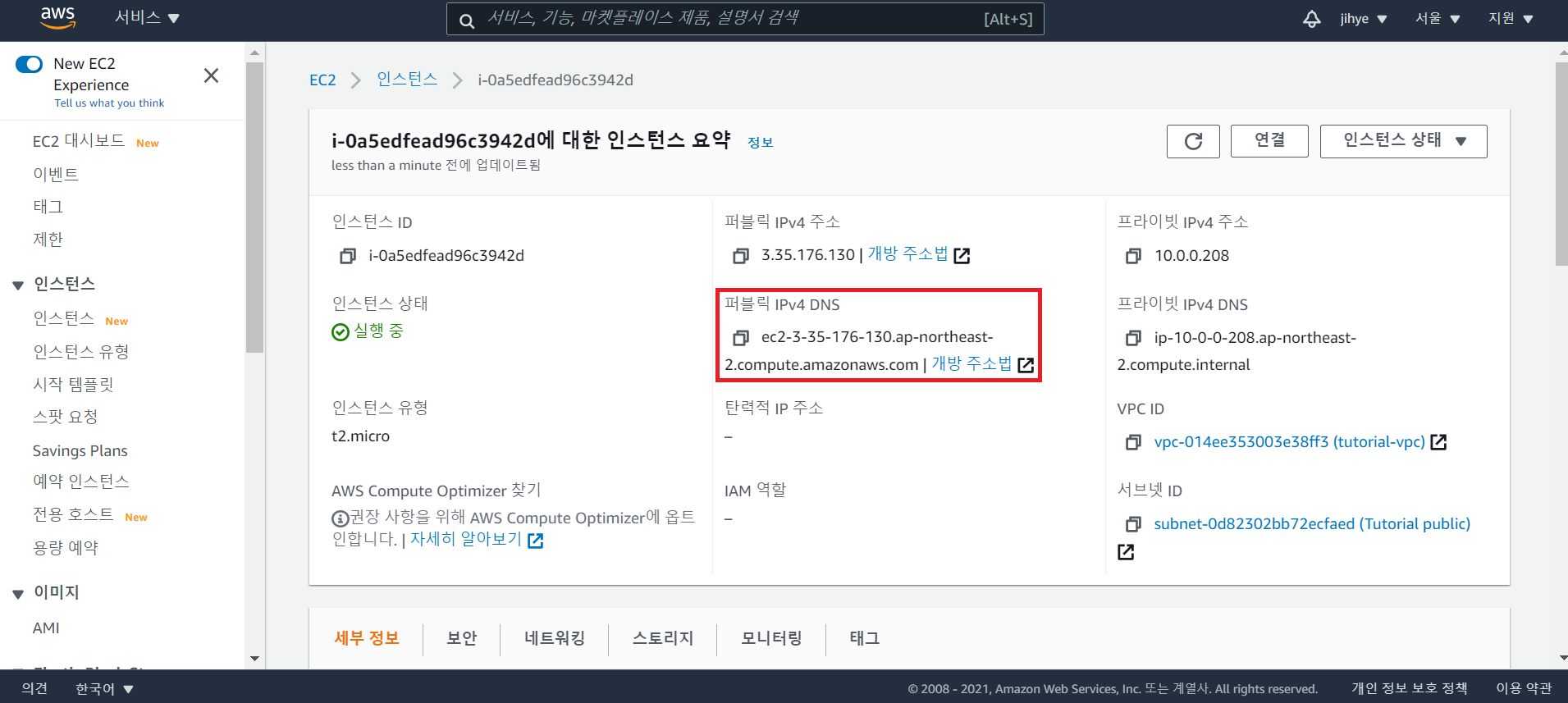This screenshot has width=1568, height=703.
Task: Open external link icon beside public IP
Action: click(x=962, y=256)
